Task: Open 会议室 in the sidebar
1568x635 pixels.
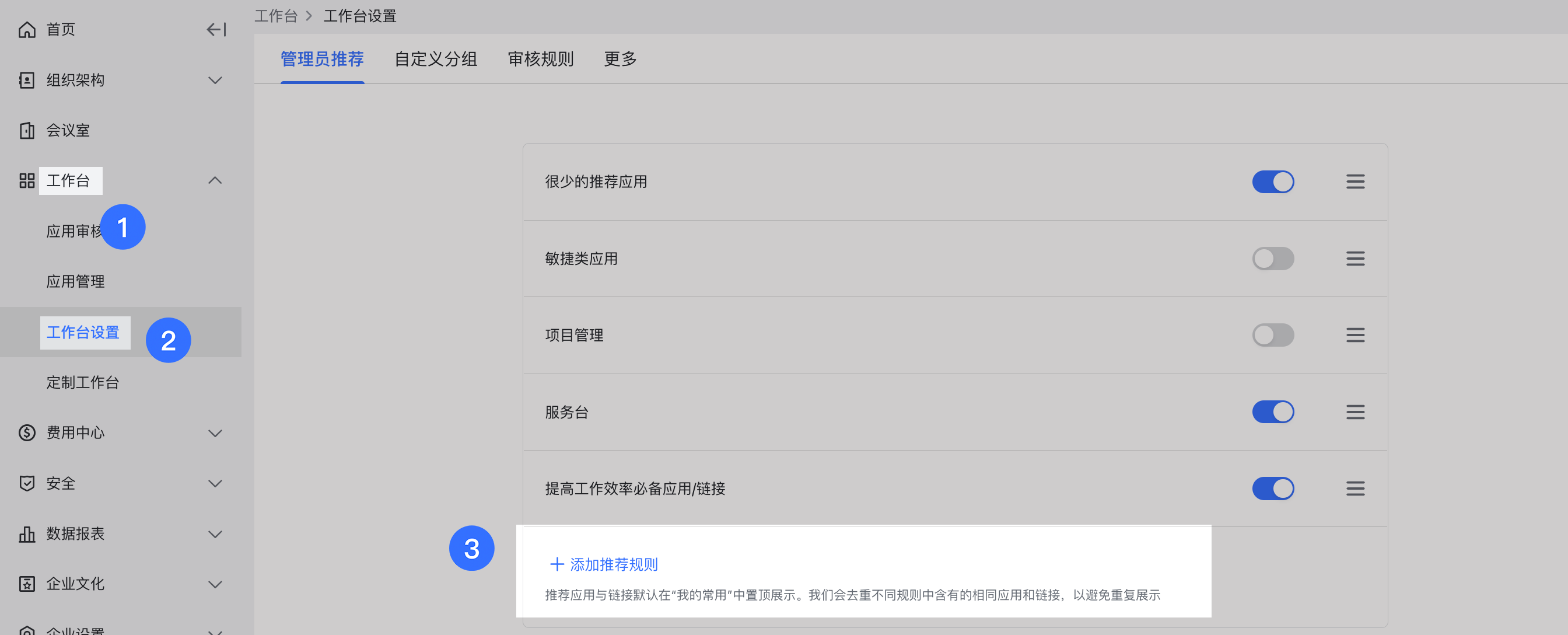Action: [x=68, y=130]
